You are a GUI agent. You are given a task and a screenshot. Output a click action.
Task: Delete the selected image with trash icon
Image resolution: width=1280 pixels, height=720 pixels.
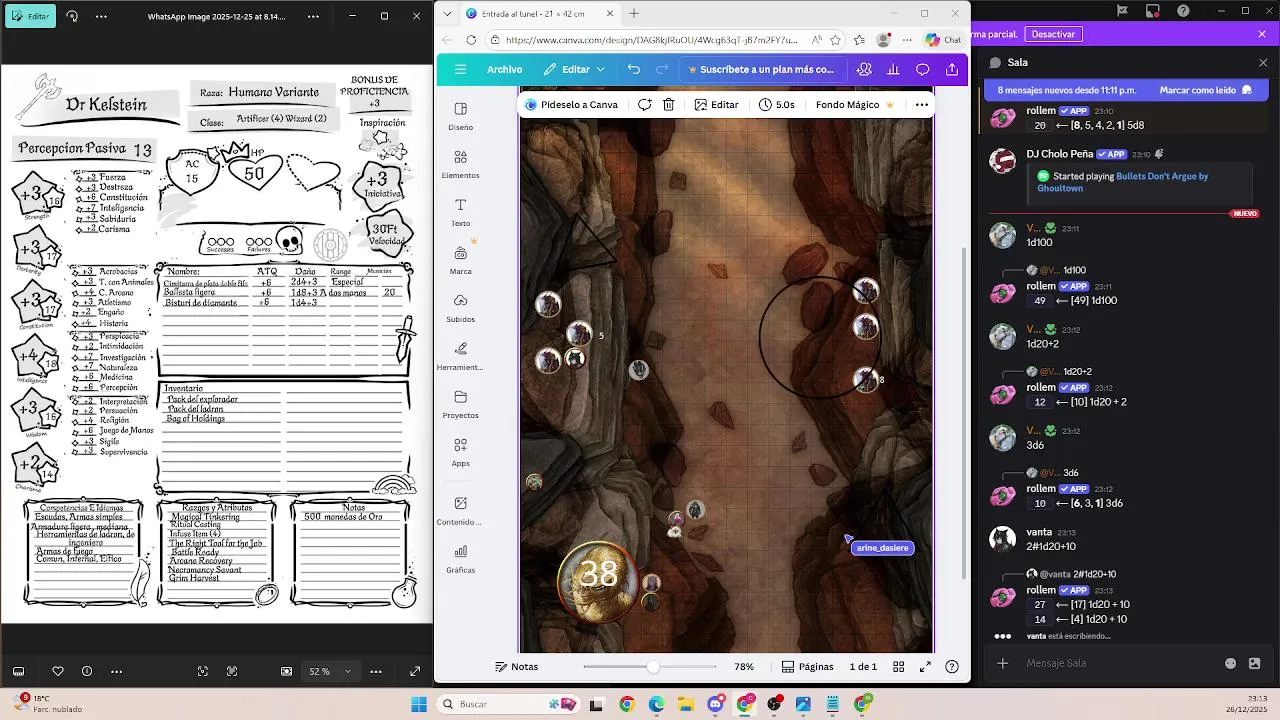(x=669, y=104)
